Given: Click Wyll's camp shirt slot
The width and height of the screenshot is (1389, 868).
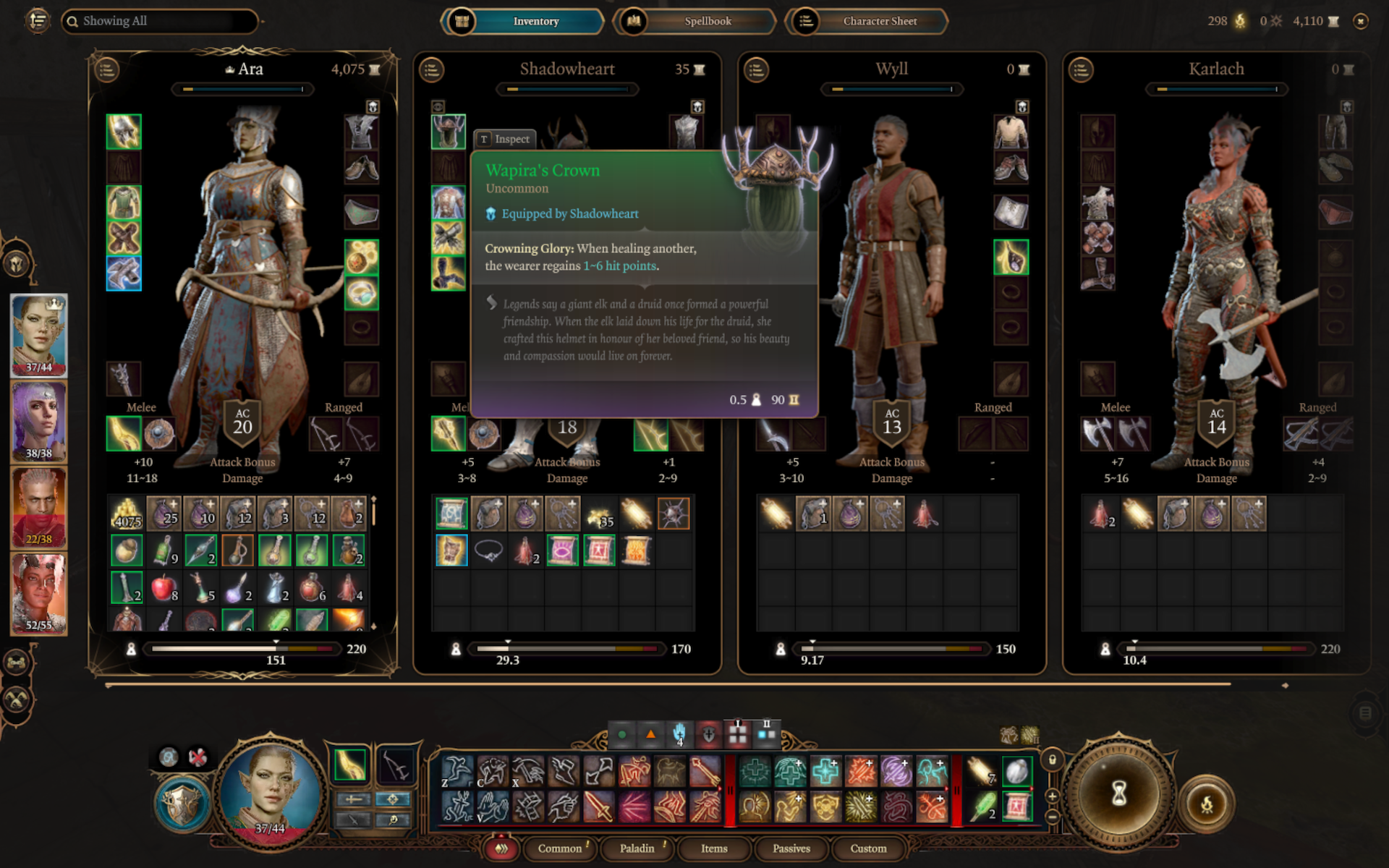Looking at the screenshot, I should click(1011, 132).
